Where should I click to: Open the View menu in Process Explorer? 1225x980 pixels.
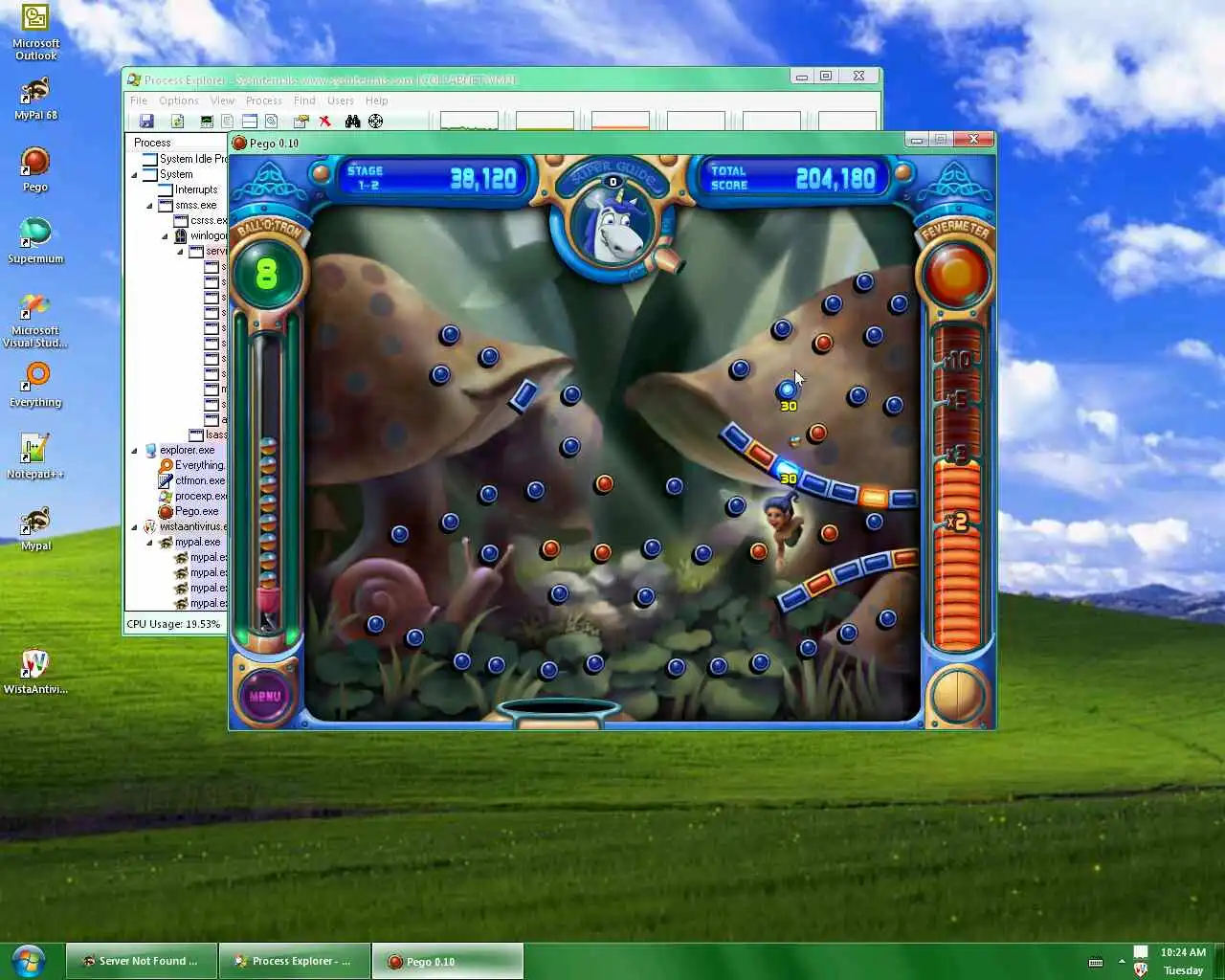(222, 100)
